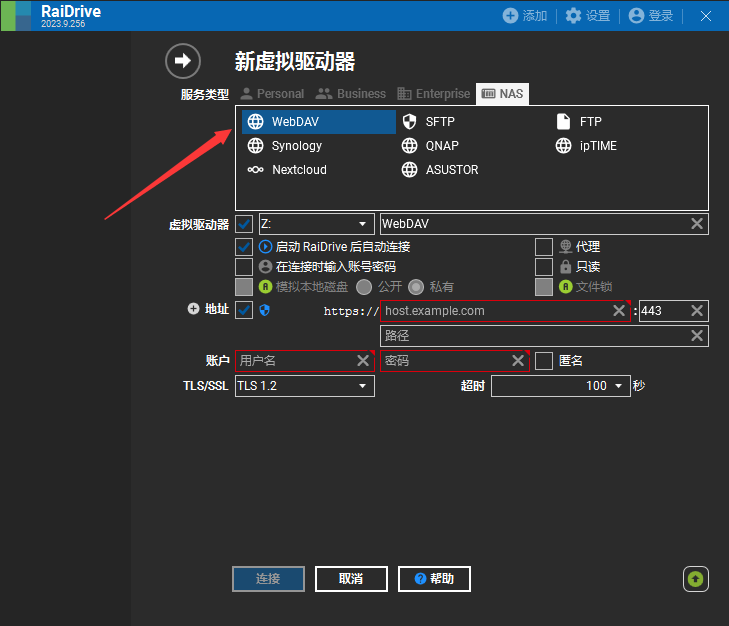Enable 在连接时输入账号密码 checkbox
Screen dimensions: 729x626
[244, 267]
